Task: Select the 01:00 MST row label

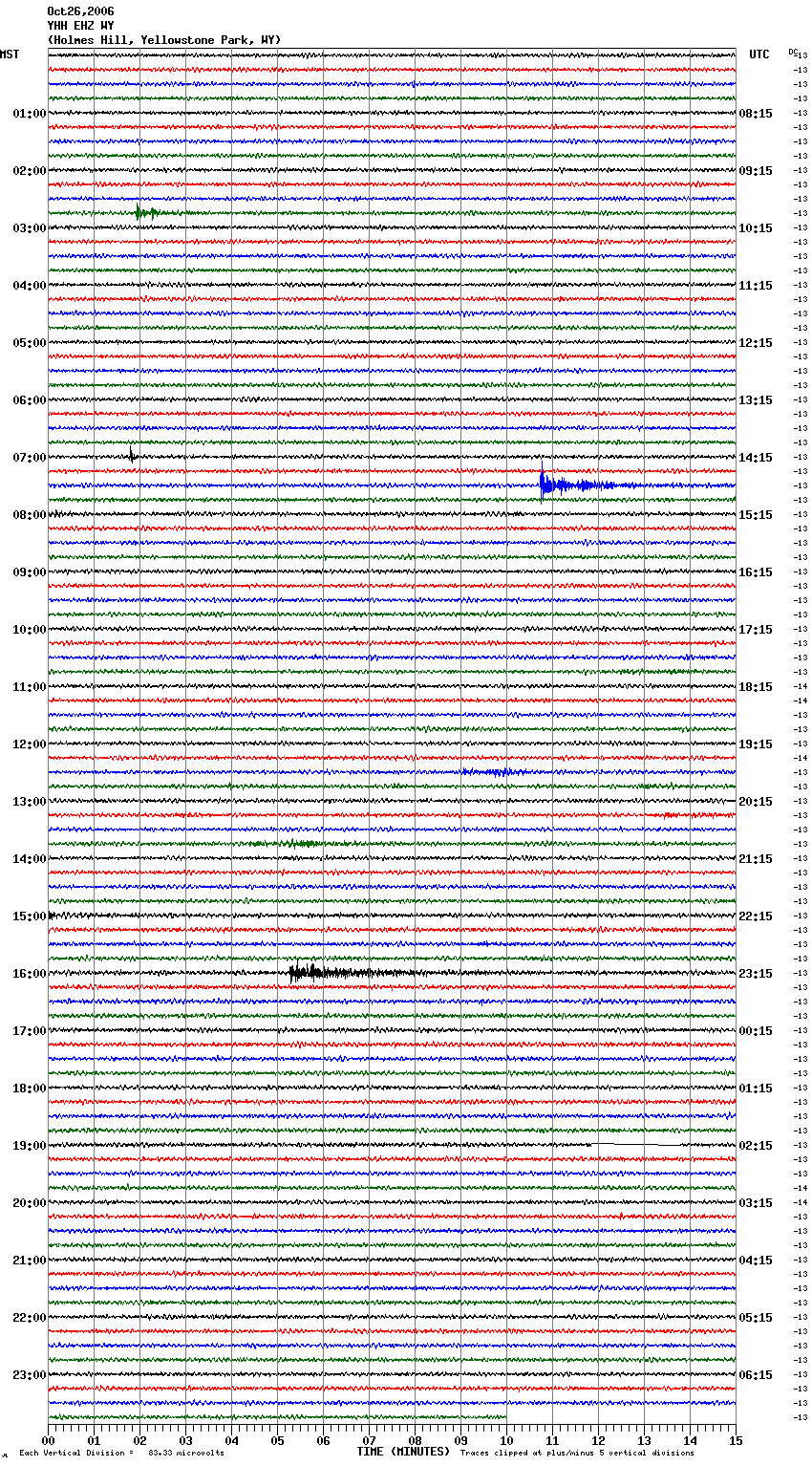Action: [x=30, y=114]
